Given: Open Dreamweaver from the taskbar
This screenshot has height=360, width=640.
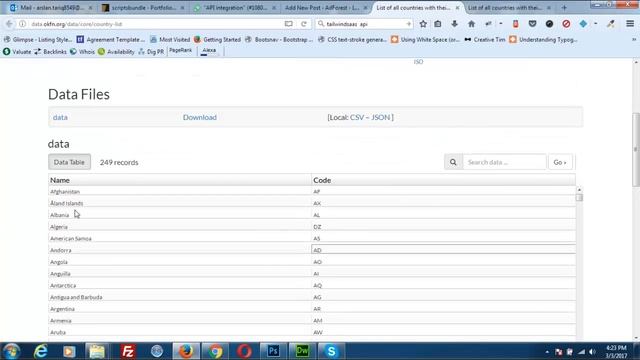Looking at the screenshot, I should [x=302, y=351].
